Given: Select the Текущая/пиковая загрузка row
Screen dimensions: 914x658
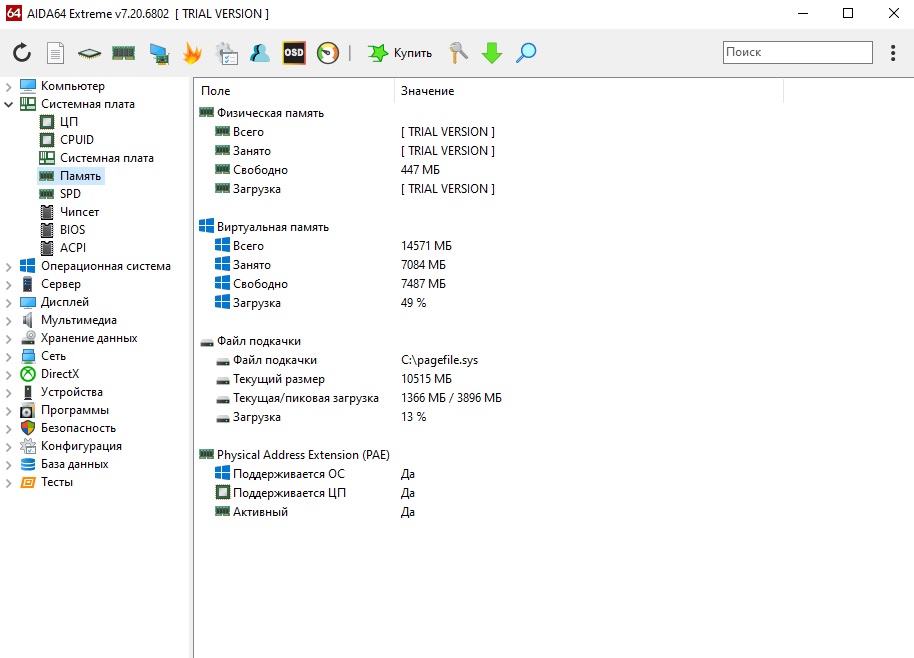Looking at the screenshot, I should (x=305, y=398).
